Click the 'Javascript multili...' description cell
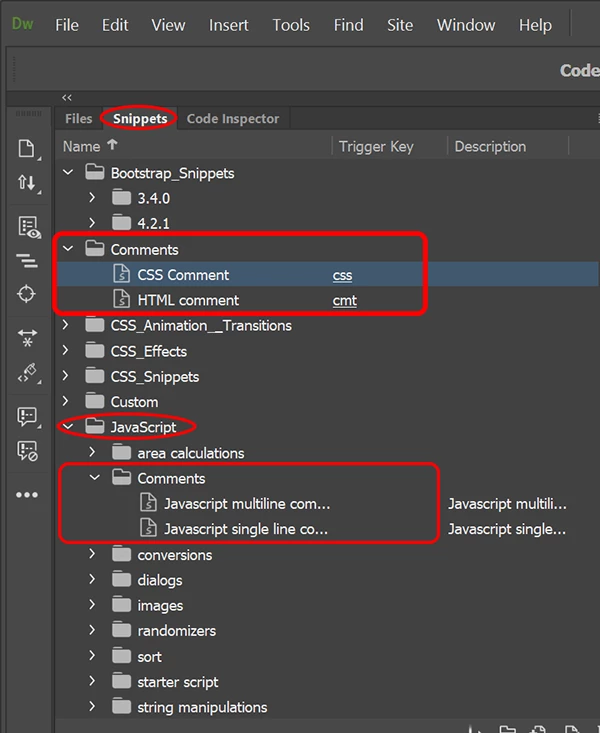600x733 pixels. (507, 504)
